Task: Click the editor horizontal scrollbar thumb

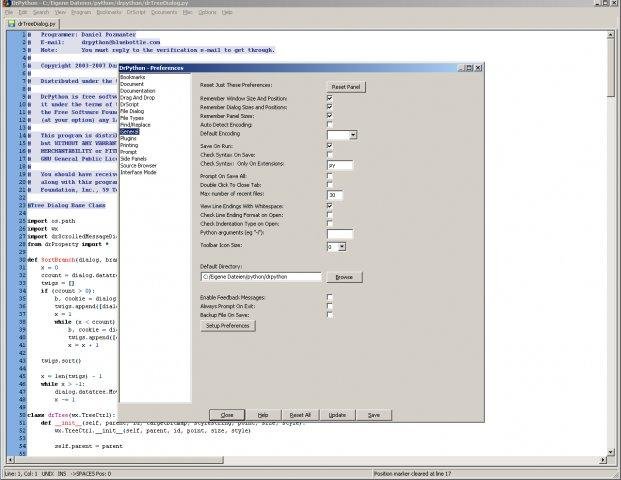Action: tap(119, 460)
